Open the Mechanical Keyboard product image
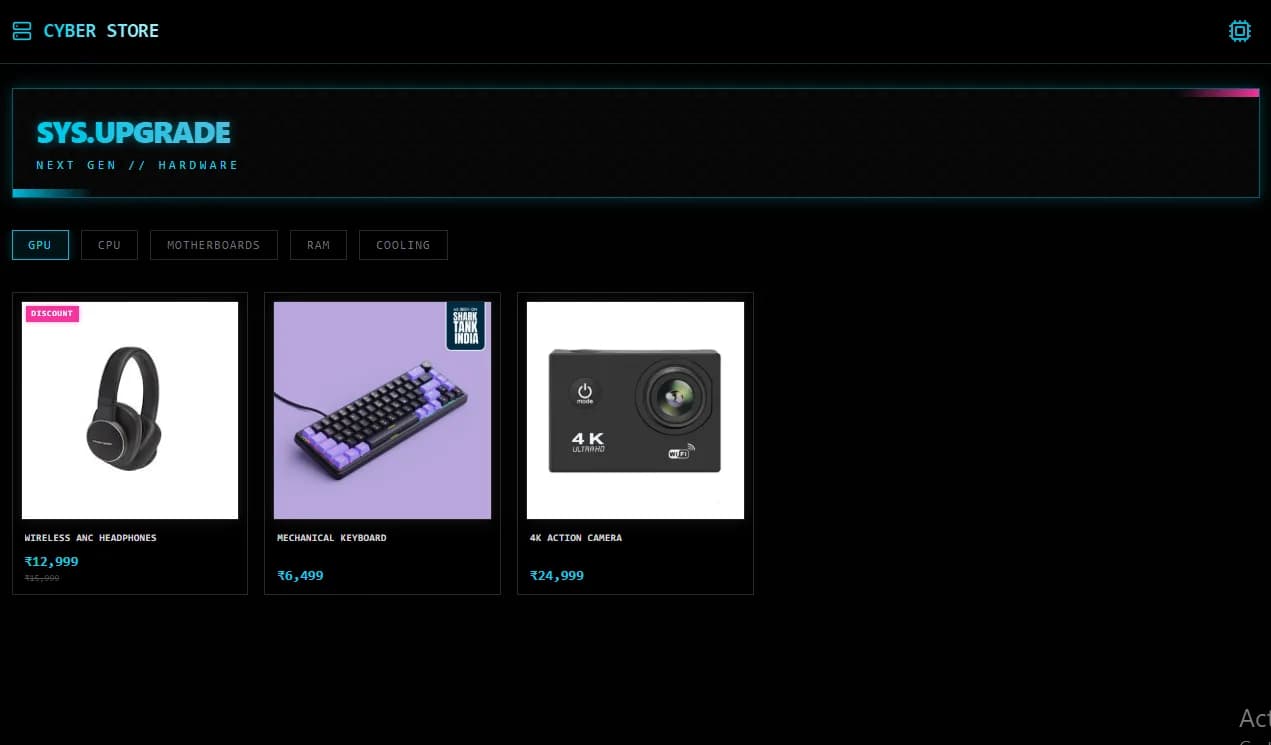 coord(382,410)
